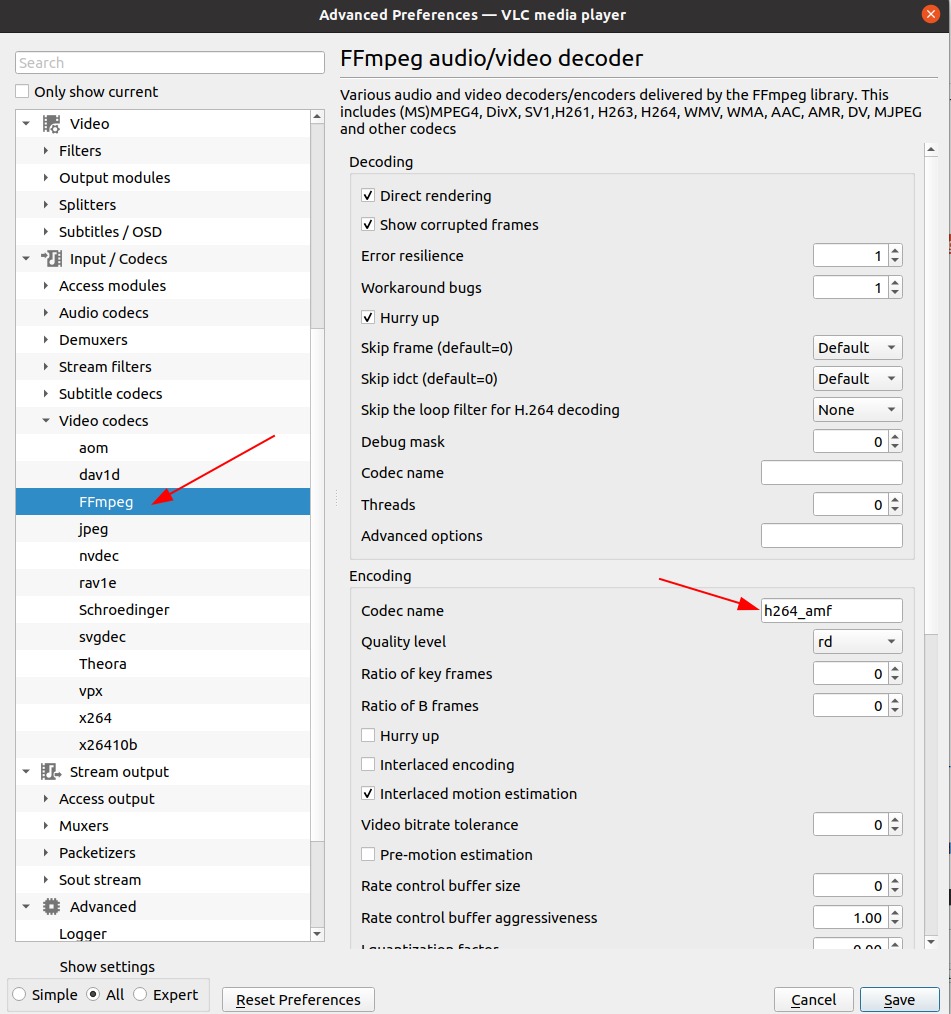Close the Advanced Preferences window

click(x=931, y=14)
